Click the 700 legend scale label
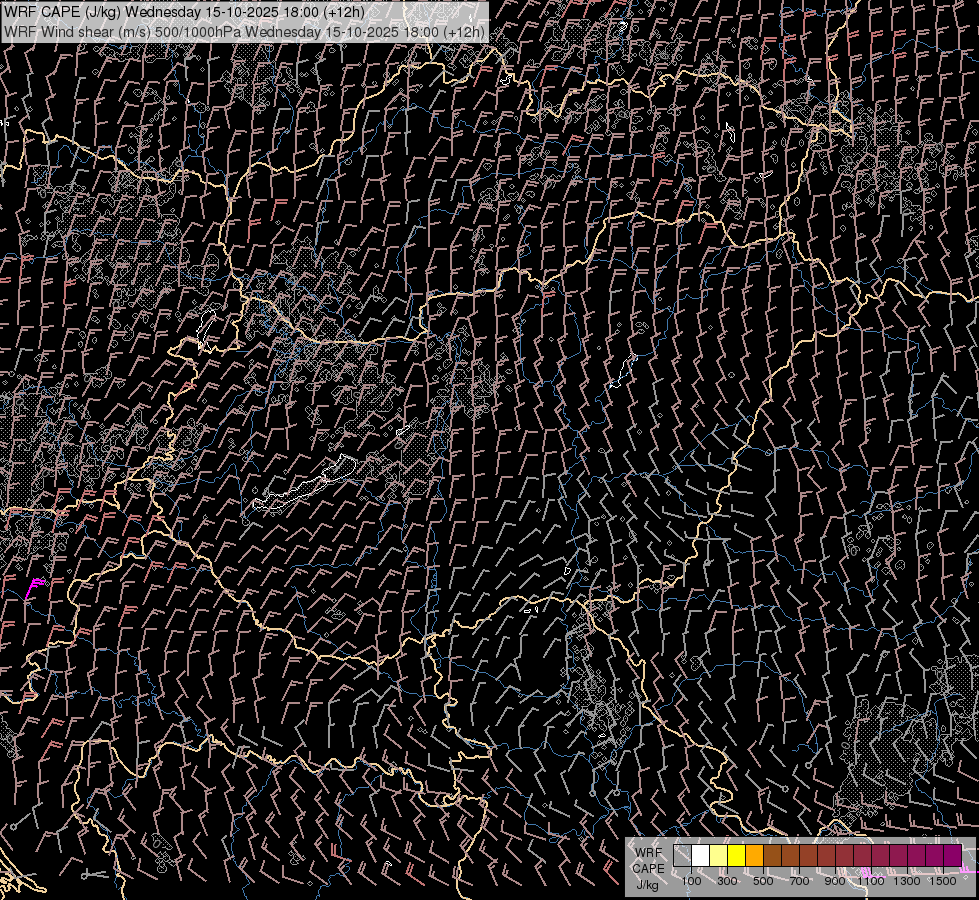This screenshot has height=900, width=979. 799,881
